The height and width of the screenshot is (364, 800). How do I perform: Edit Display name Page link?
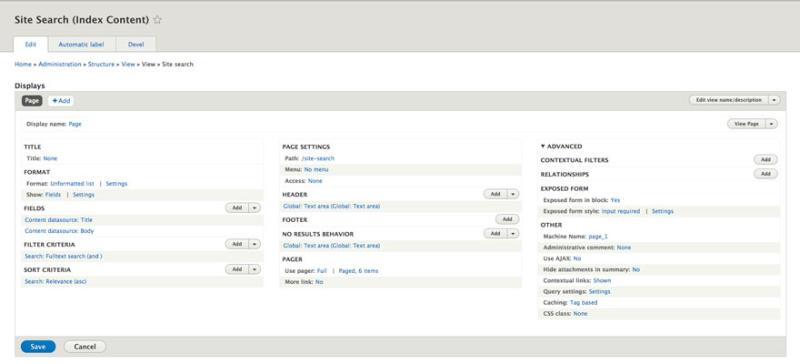click(x=75, y=124)
